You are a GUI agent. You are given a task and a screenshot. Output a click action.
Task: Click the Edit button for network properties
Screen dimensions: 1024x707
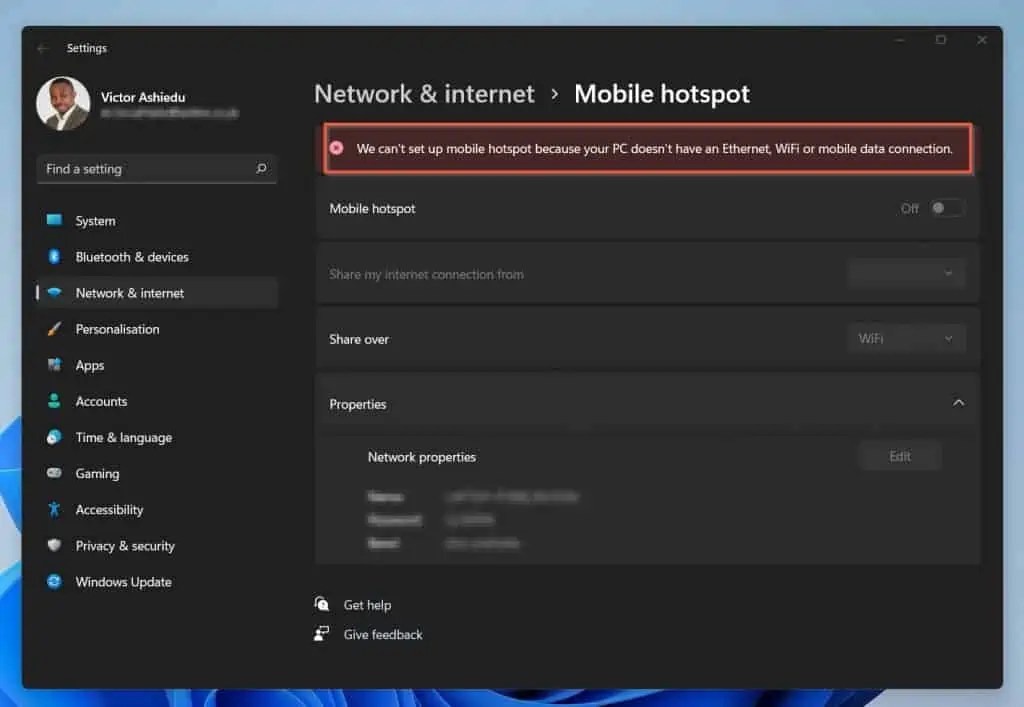[x=899, y=455]
